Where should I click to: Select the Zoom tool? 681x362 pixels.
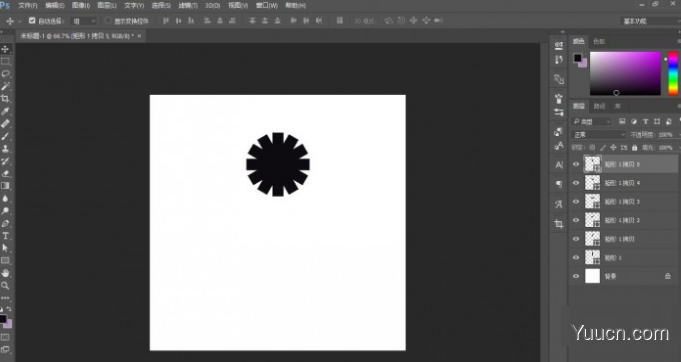click(x=5, y=286)
